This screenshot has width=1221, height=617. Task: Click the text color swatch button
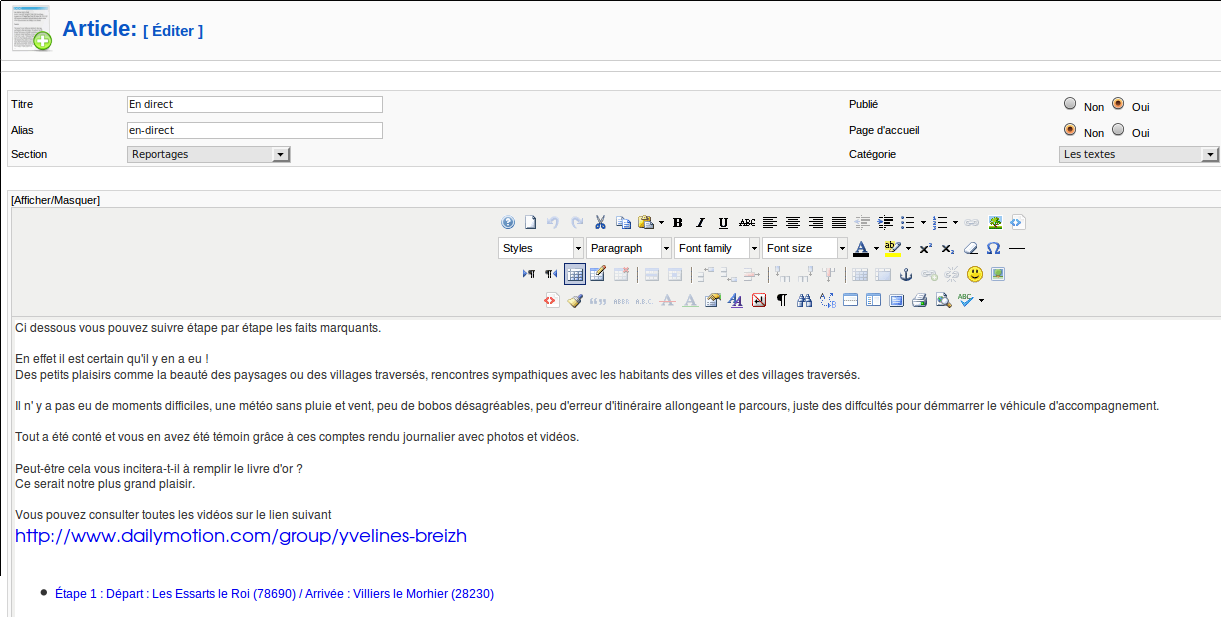(860, 248)
